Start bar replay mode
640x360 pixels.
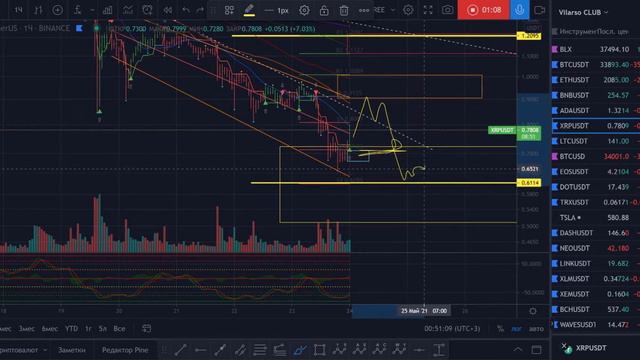(x=167, y=10)
